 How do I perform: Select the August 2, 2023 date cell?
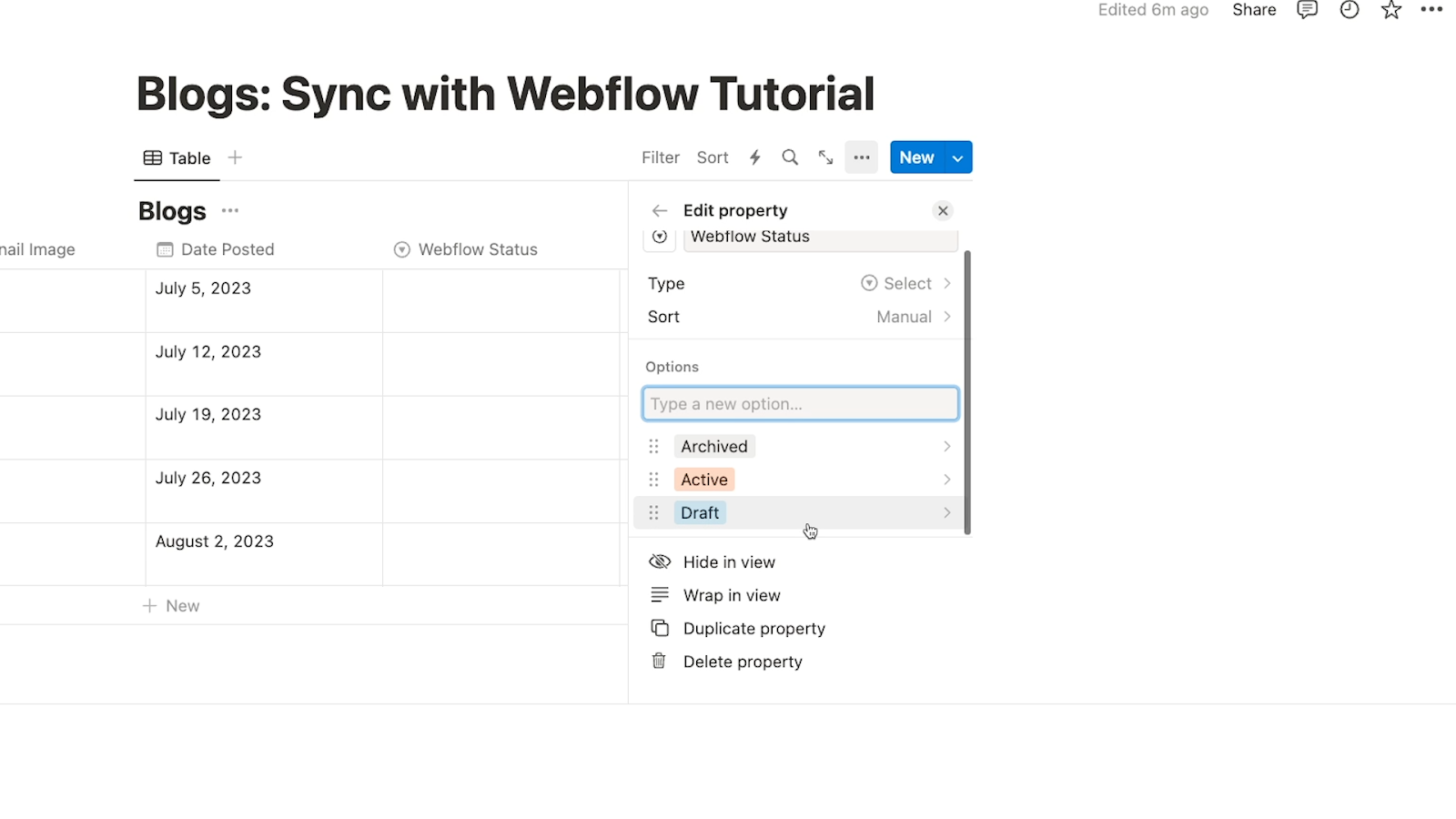pyautogui.click(x=264, y=554)
